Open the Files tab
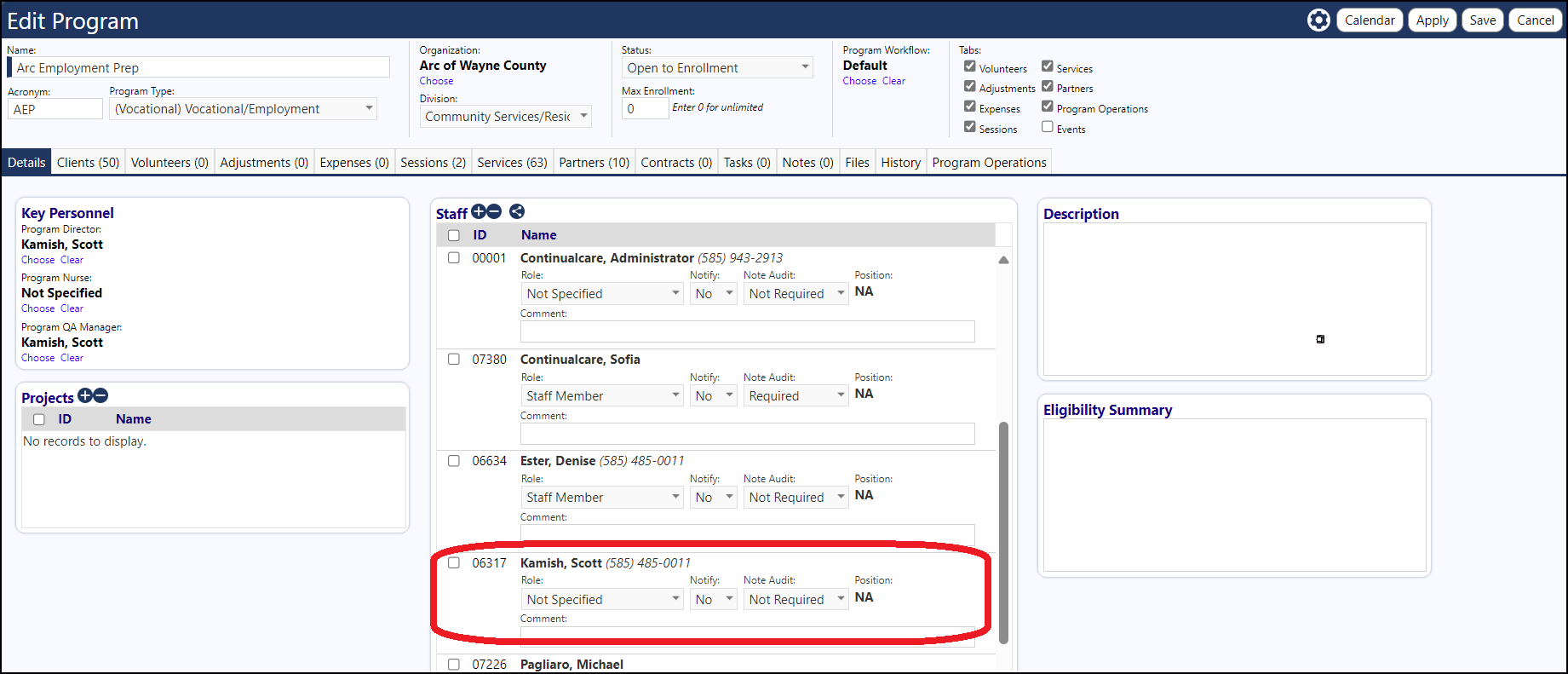This screenshot has width=1568, height=674. [x=857, y=162]
